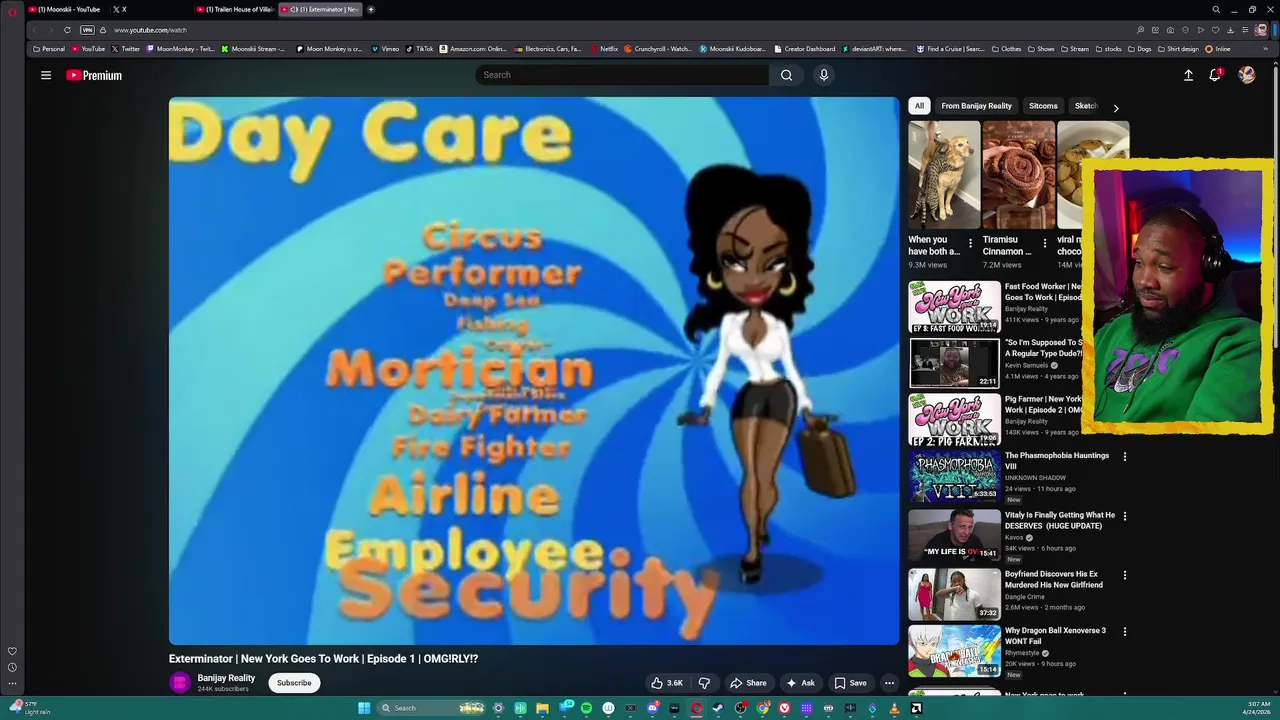Open the Clothes bookmarks folder

1007,49
